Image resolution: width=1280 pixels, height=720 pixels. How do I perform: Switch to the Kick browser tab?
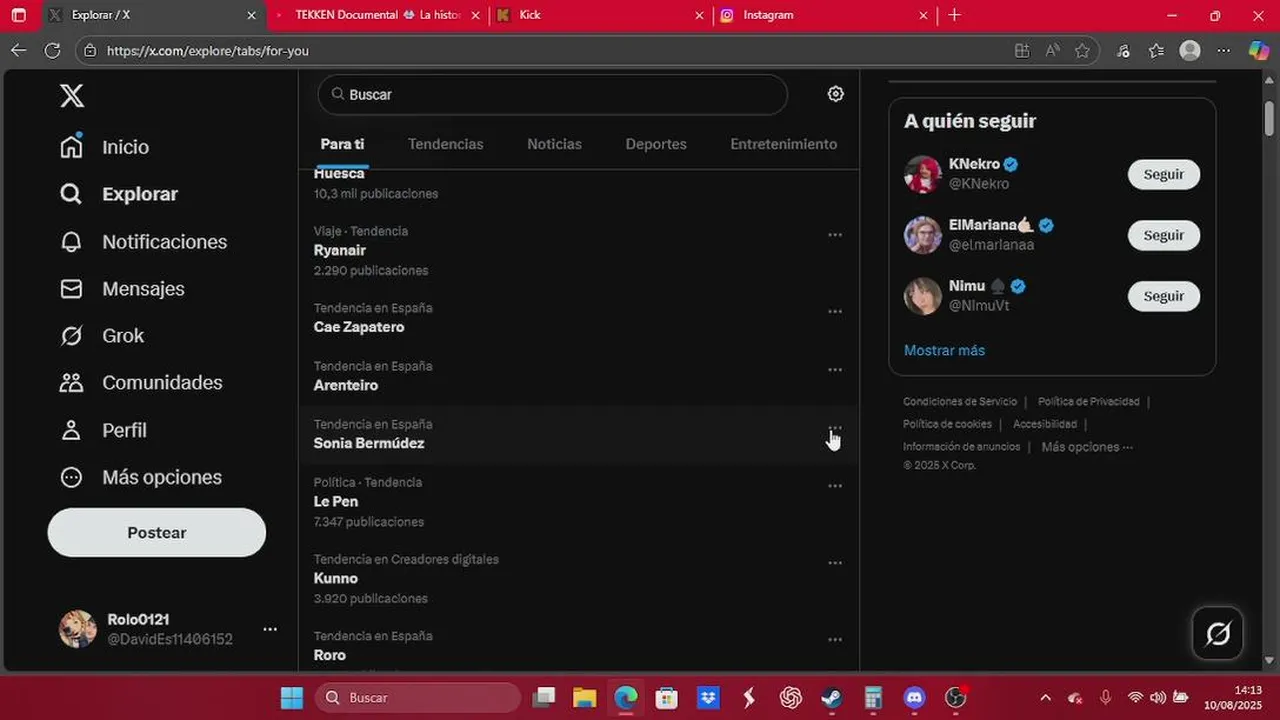click(600, 15)
